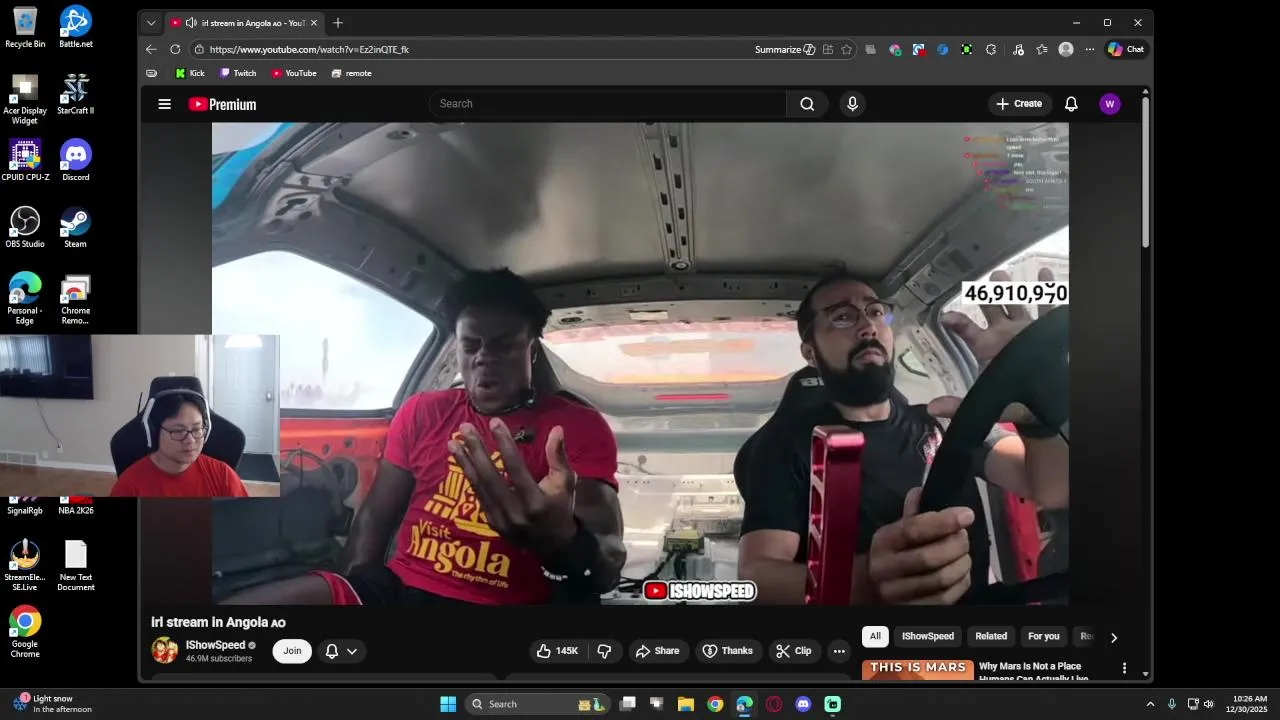This screenshot has height=720, width=1280.
Task: Open OBS Studio desktop shortcut
Action: [25, 227]
